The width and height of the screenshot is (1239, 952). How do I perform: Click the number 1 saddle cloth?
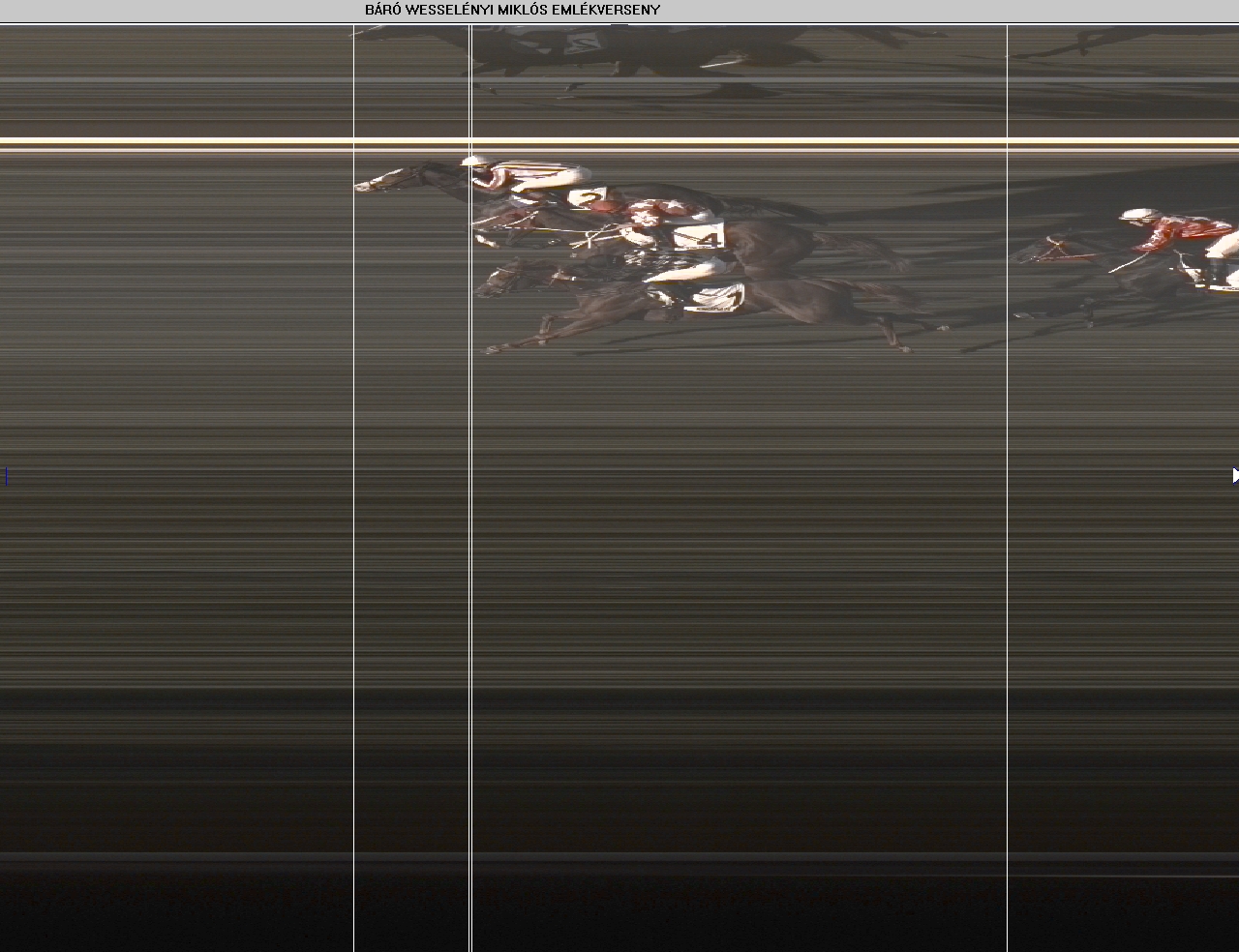[x=714, y=300]
